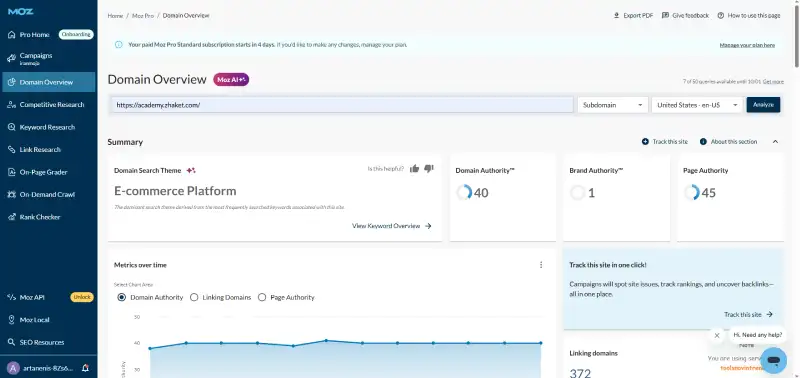Click the On-Page Grader icon

pyautogui.click(x=11, y=172)
